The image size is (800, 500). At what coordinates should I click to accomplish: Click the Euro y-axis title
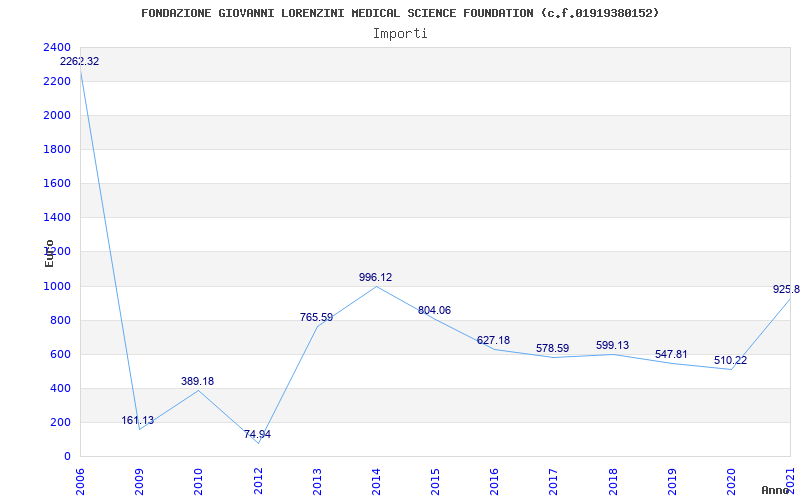click(x=49, y=254)
